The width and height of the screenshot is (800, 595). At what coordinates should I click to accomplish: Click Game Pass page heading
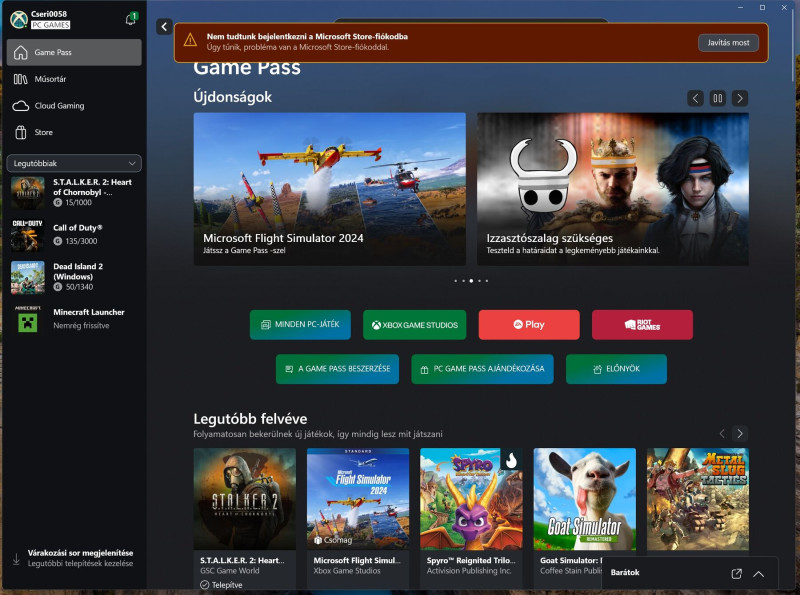pos(247,68)
